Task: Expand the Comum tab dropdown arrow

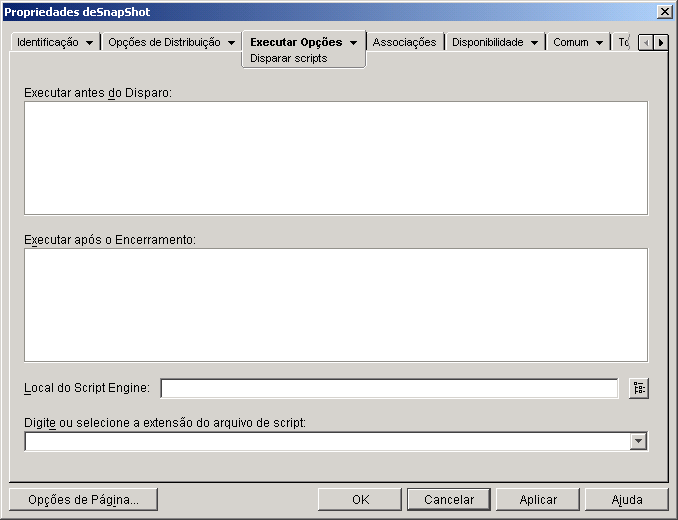Action: tap(599, 43)
